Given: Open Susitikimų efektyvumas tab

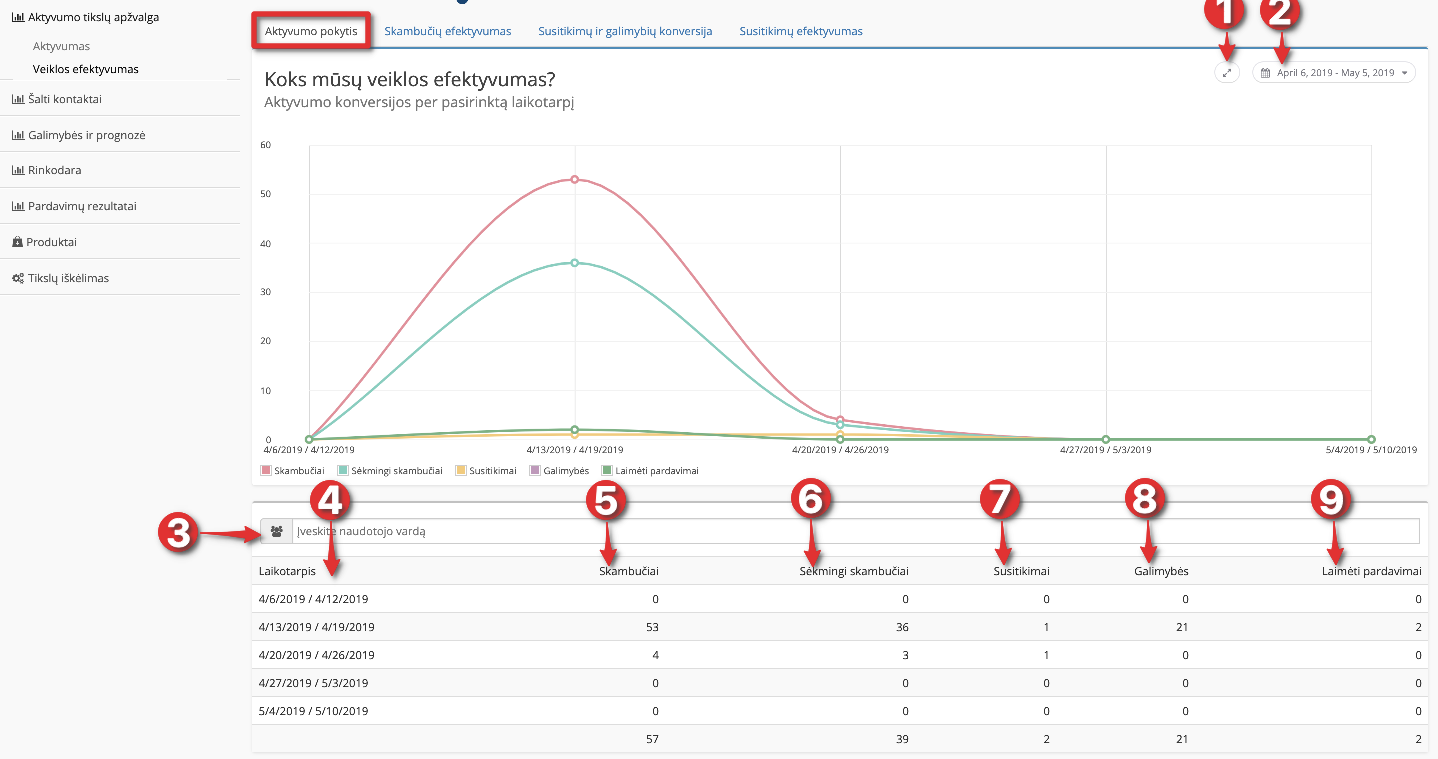Looking at the screenshot, I should click(801, 31).
